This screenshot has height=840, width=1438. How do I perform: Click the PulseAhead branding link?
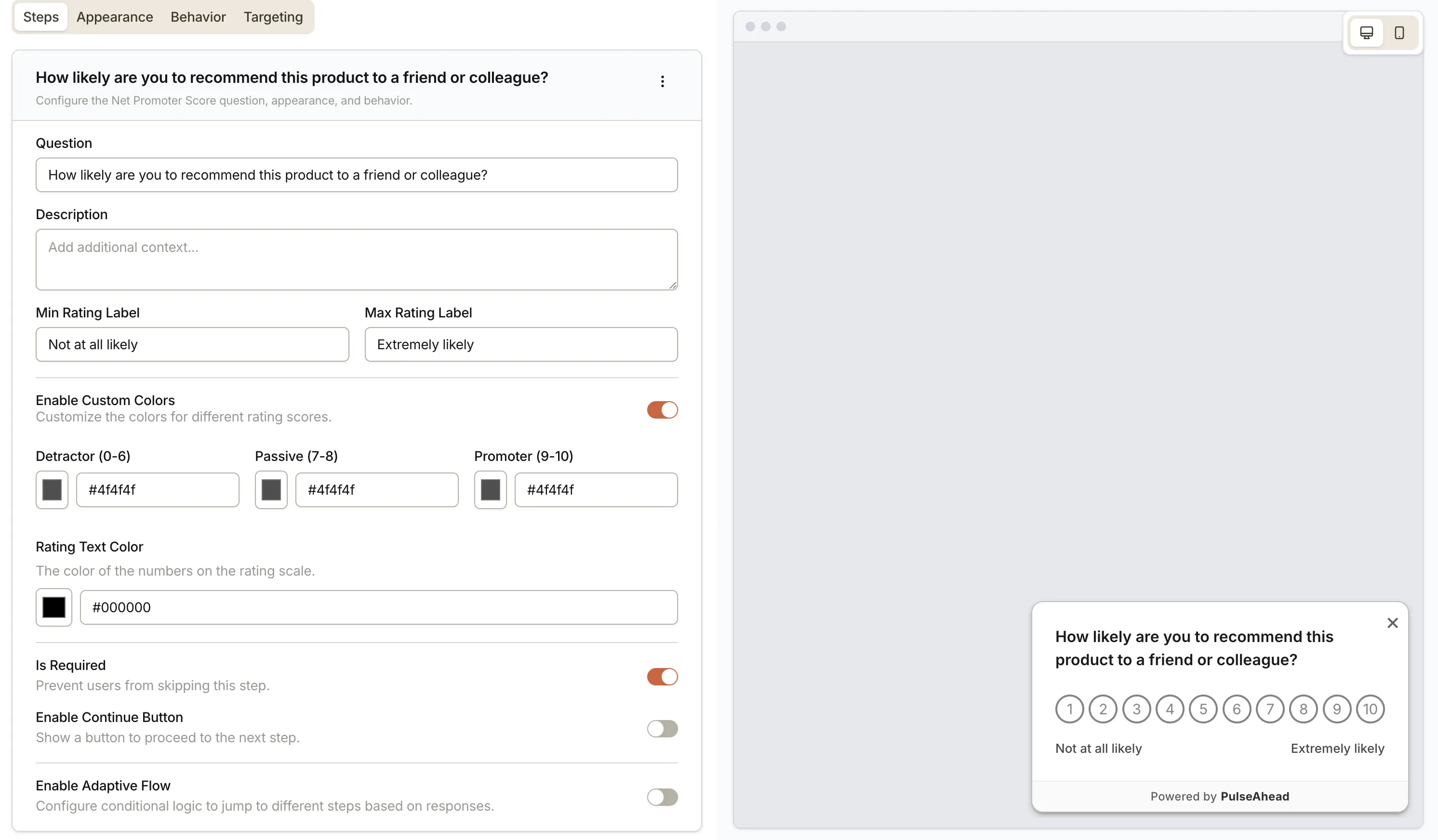1254,796
